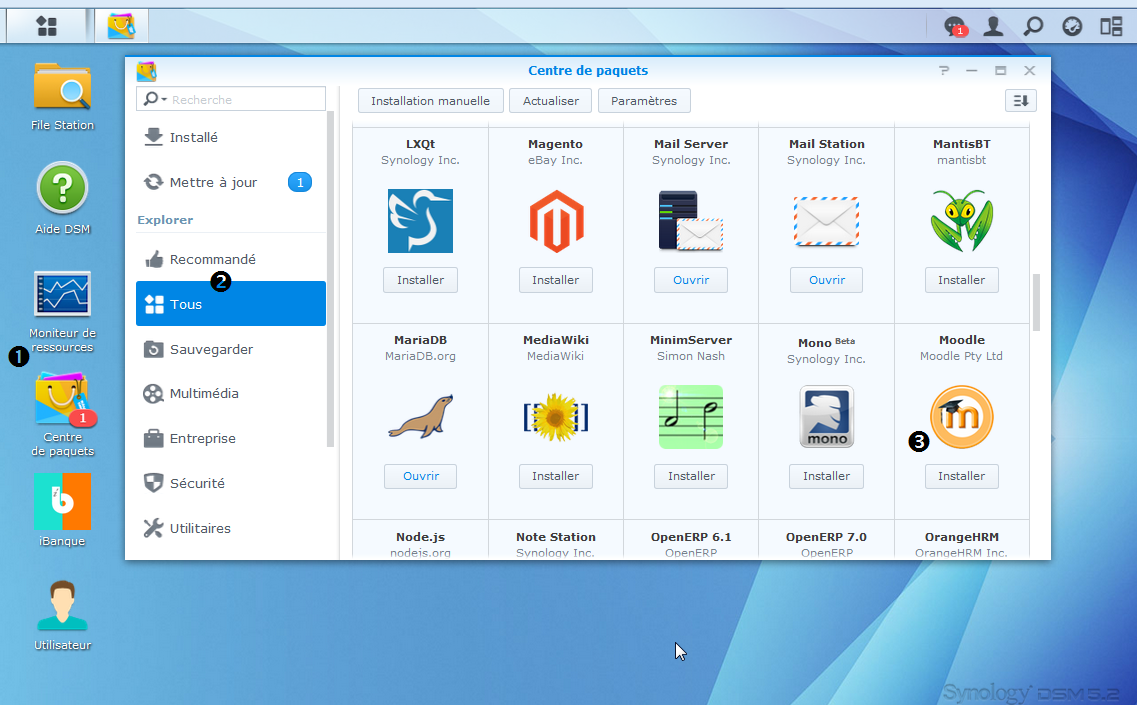This screenshot has height=705, width=1137.
Task: Click Ouvrir for Mail Station
Action: coord(827,280)
